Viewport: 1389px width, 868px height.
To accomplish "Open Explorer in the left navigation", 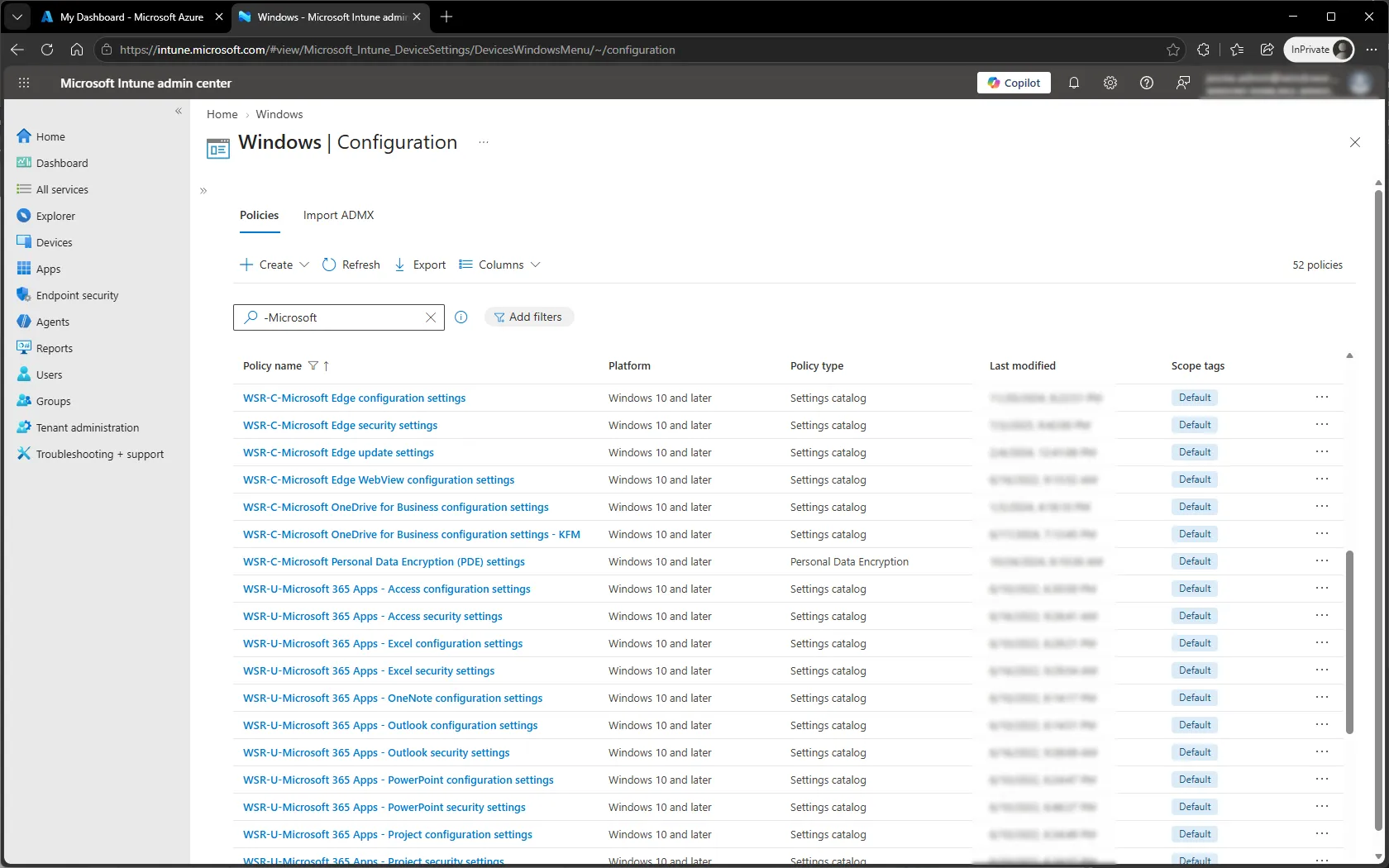I will [x=55, y=216].
